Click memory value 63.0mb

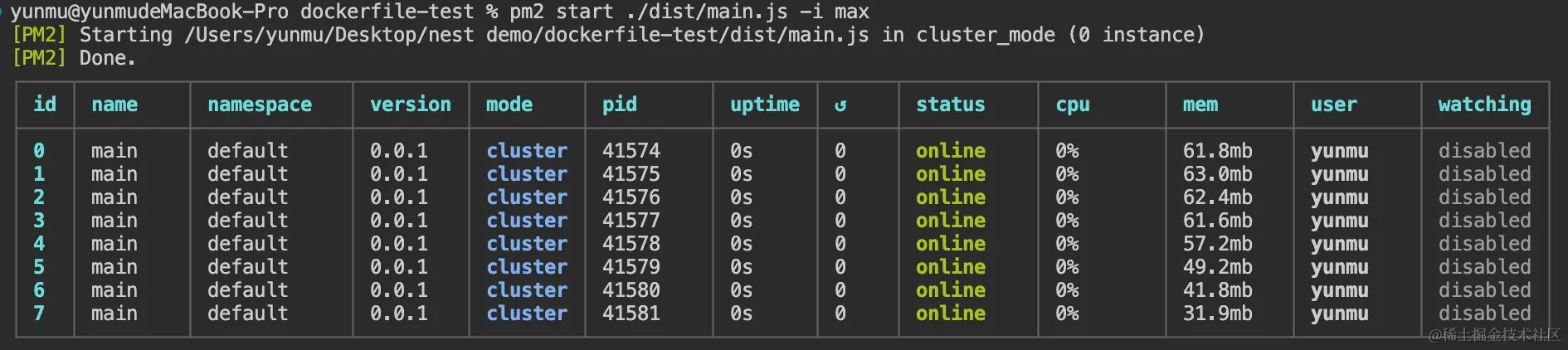[x=1218, y=174]
